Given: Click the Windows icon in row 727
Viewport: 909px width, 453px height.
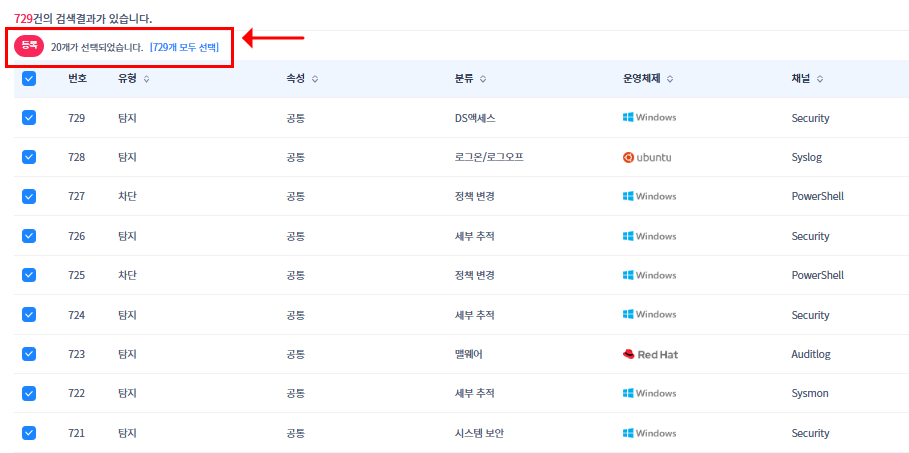Looking at the screenshot, I should pyautogui.click(x=628, y=196).
